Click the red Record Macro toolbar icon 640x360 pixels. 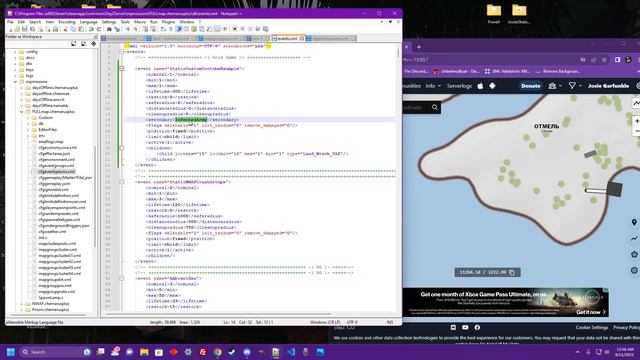[x=235, y=29]
